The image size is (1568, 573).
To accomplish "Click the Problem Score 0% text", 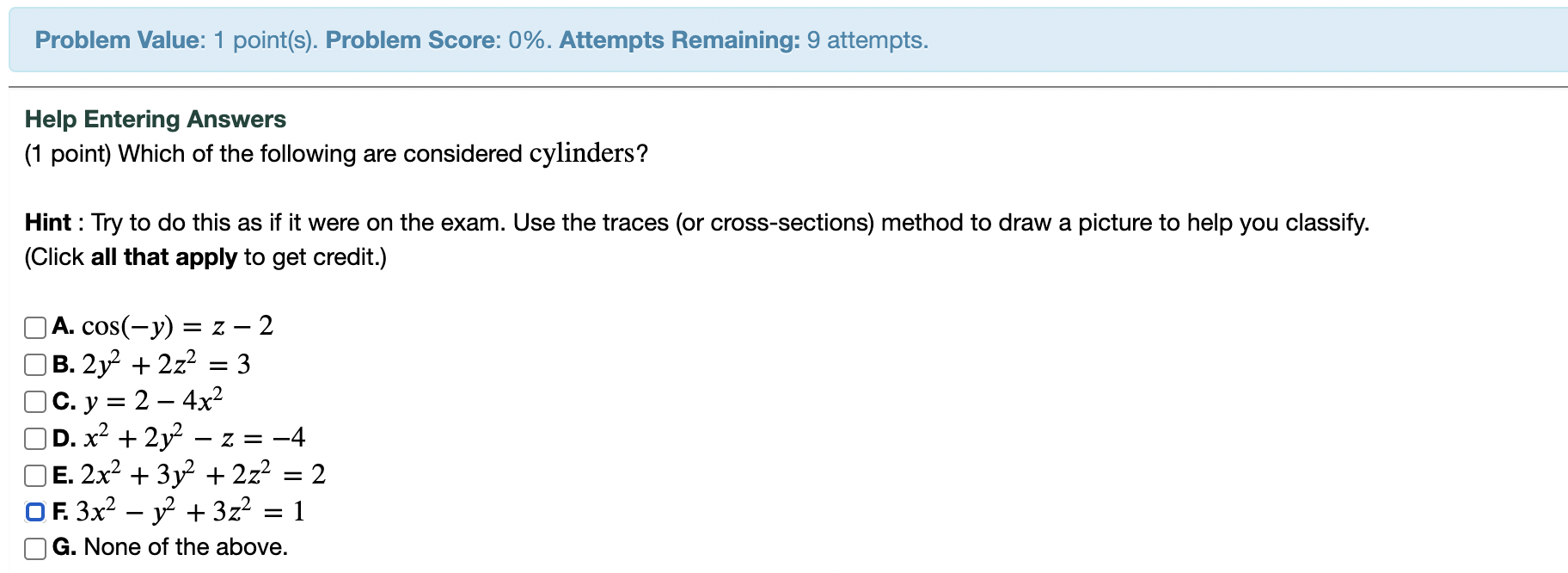I will pyautogui.click(x=400, y=40).
